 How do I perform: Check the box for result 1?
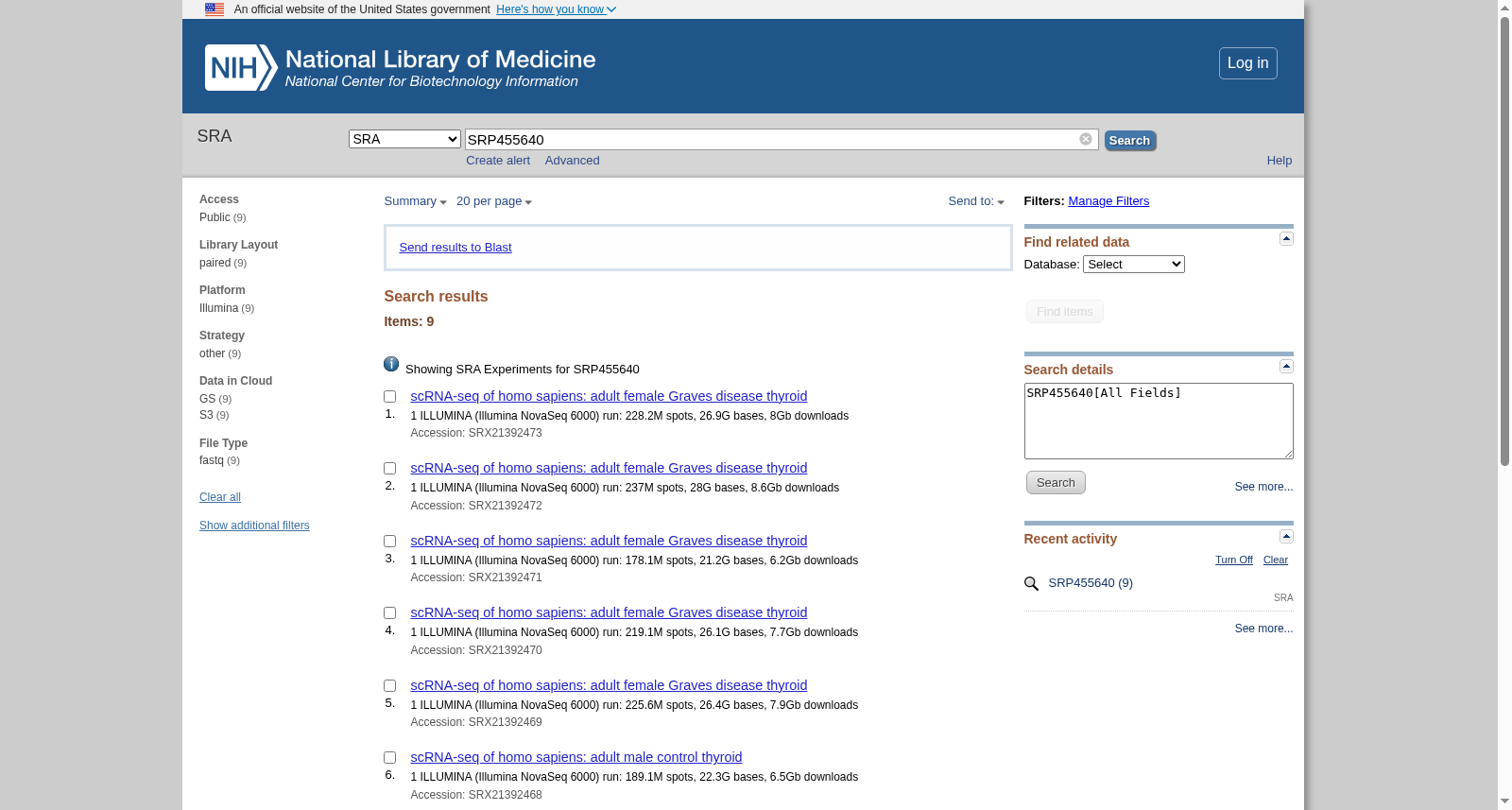(389, 397)
